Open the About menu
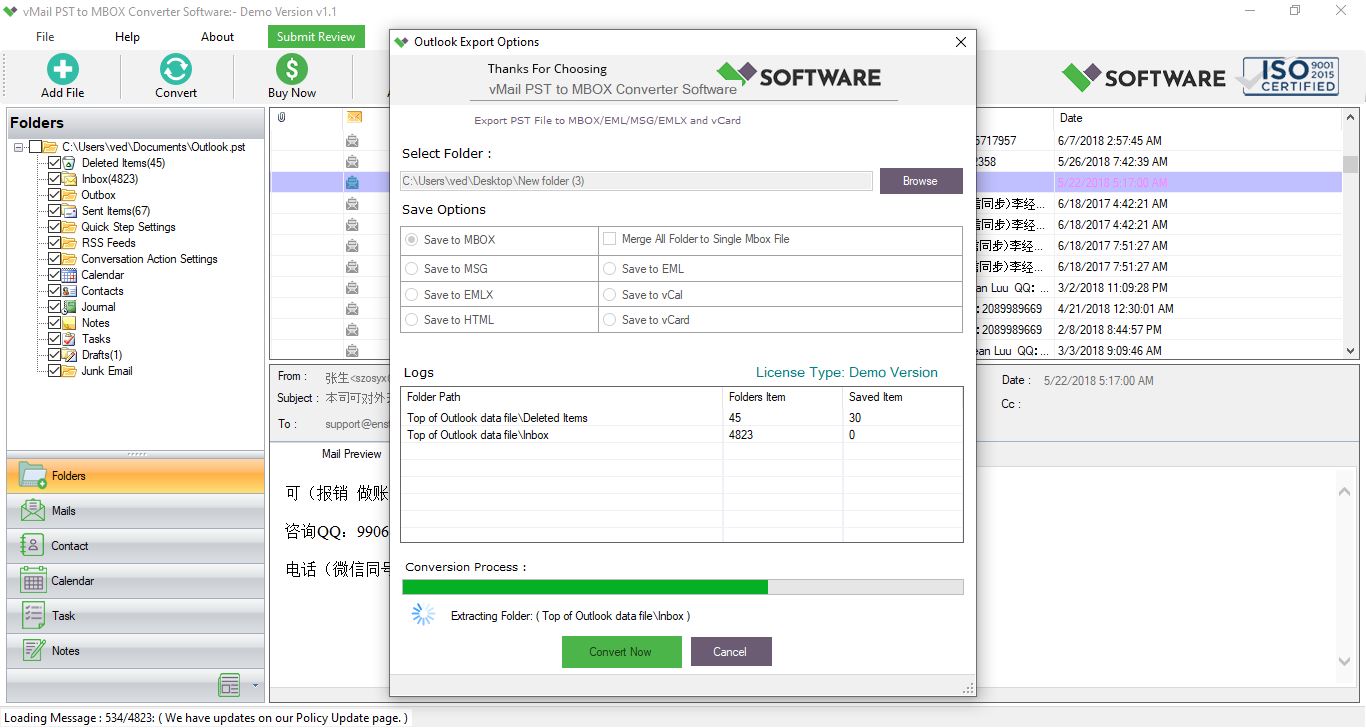This screenshot has height=728, width=1366. [217, 37]
